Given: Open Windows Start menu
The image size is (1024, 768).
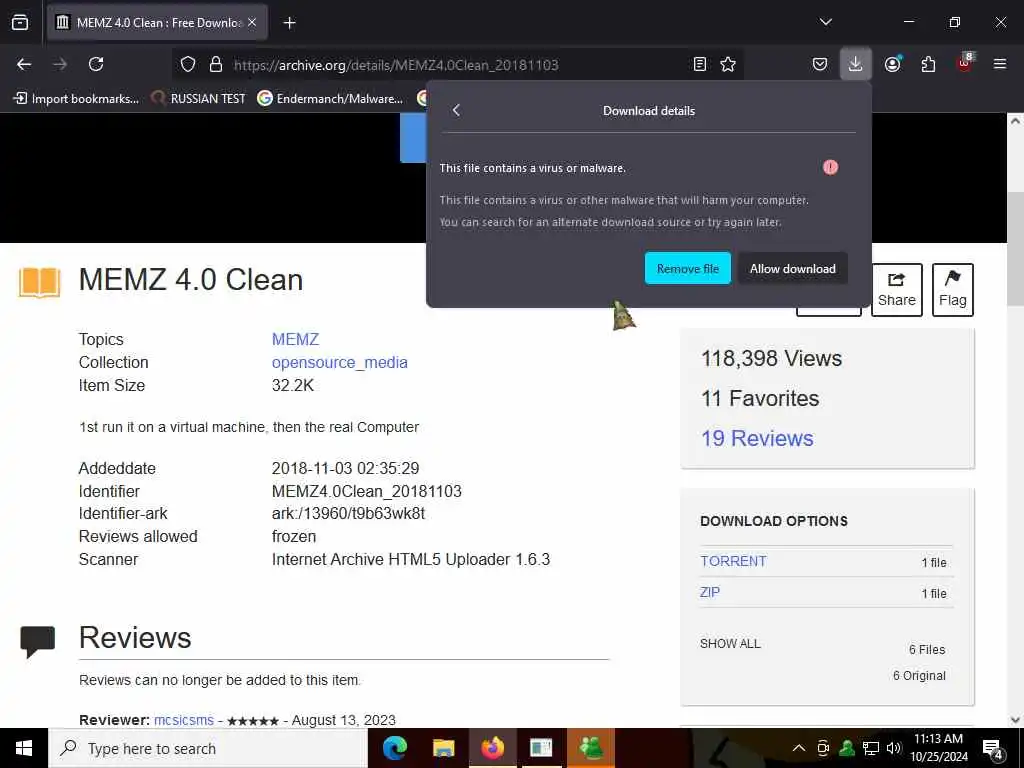Looking at the screenshot, I should pos(24,748).
